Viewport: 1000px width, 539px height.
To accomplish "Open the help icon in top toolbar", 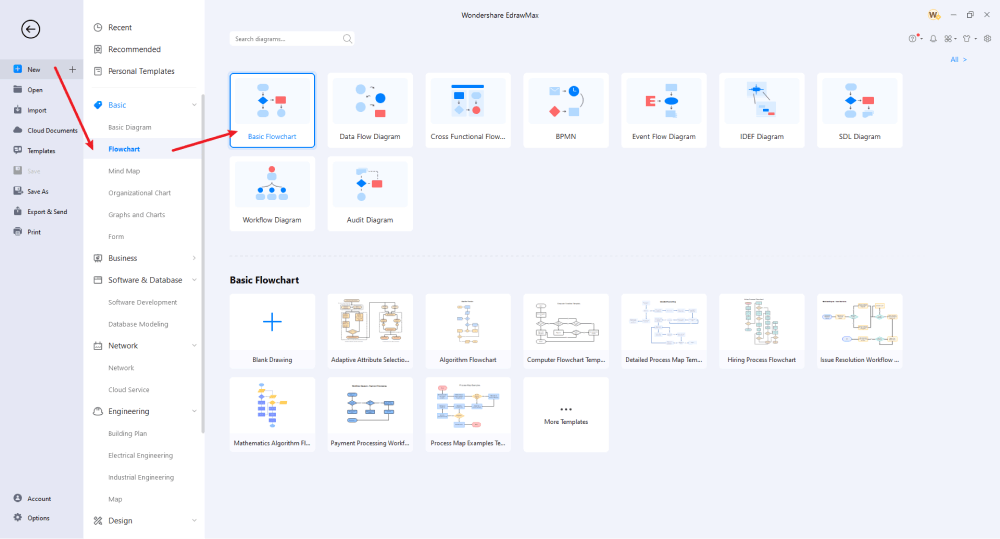I will point(913,39).
